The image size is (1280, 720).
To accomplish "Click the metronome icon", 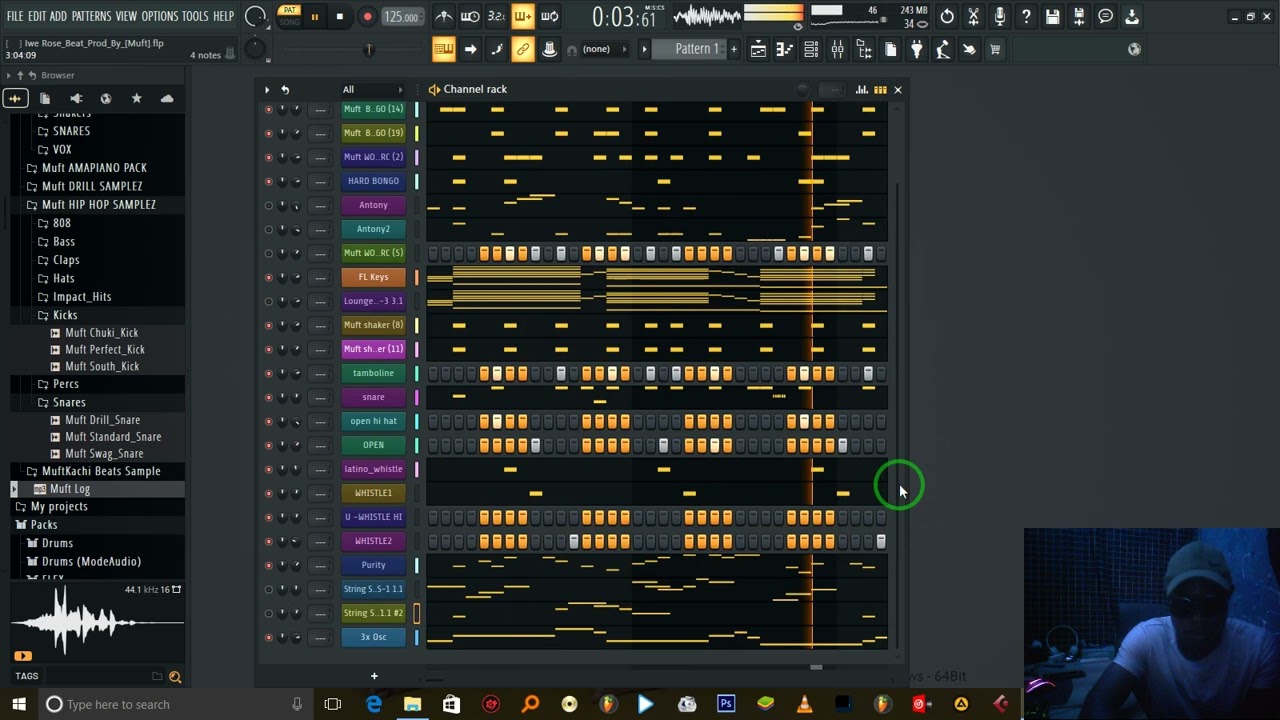I will [x=443, y=16].
